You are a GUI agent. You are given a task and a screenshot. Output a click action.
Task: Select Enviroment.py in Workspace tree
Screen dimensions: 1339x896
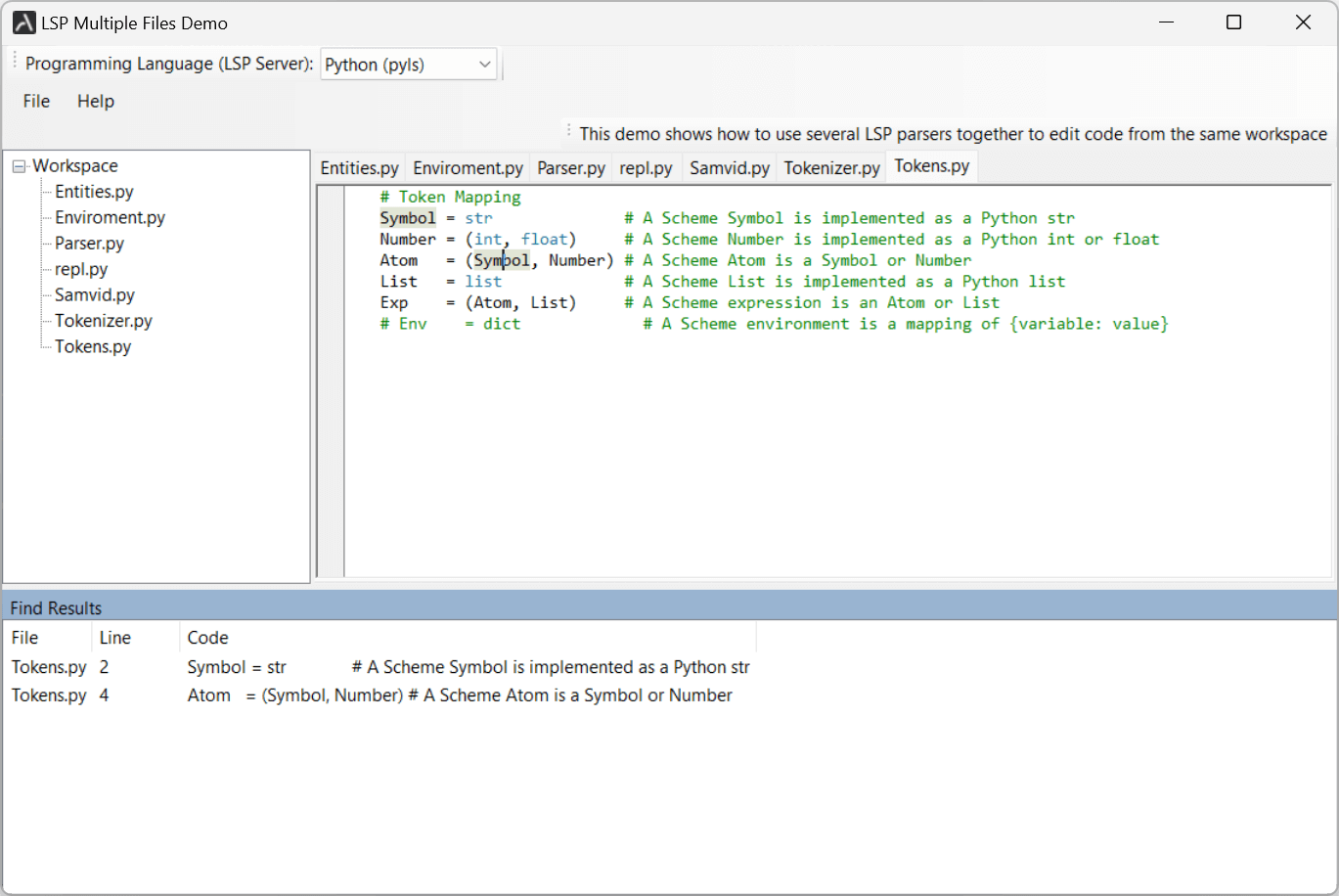coord(110,217)
